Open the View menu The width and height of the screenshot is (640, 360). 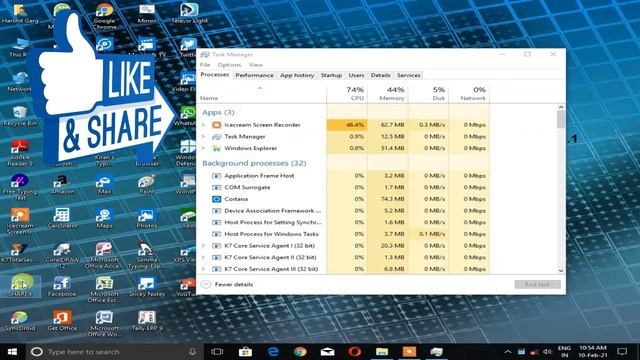(256, 65)
